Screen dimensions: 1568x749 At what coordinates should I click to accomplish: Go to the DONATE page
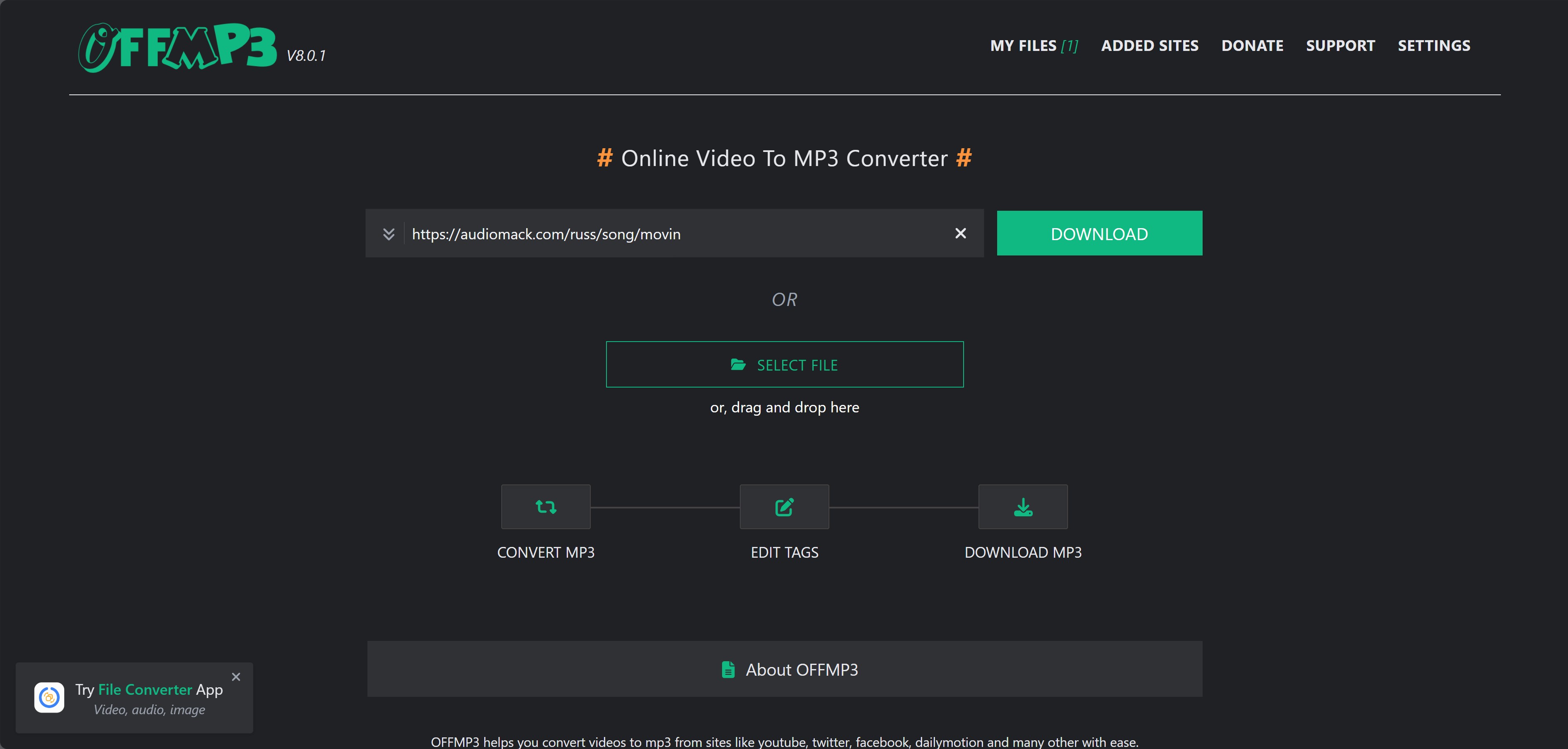coord(1252,46)
